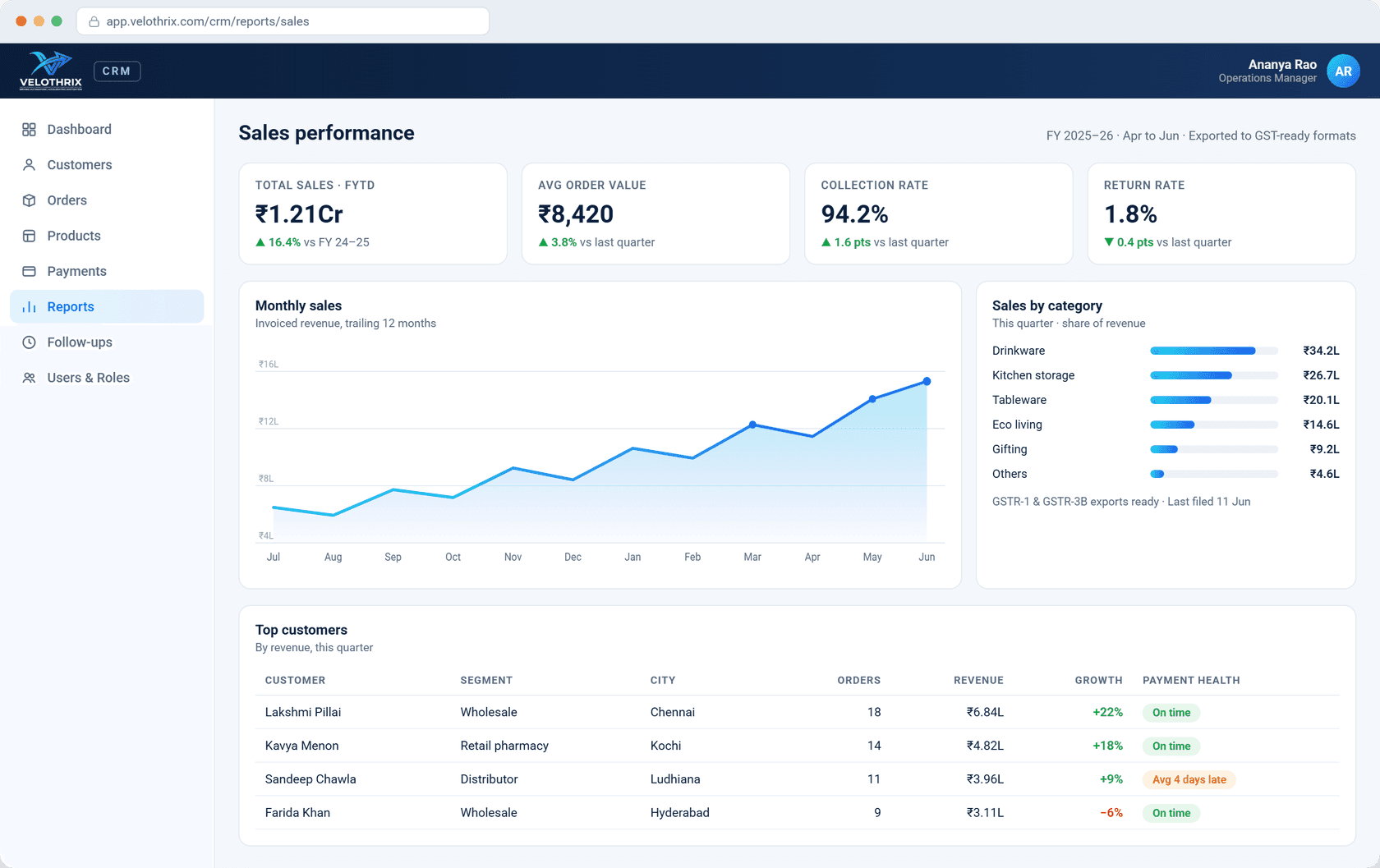Screen dimensions: 1380x868
Task: Click the Return Rate card
Action: point(1221,214)
